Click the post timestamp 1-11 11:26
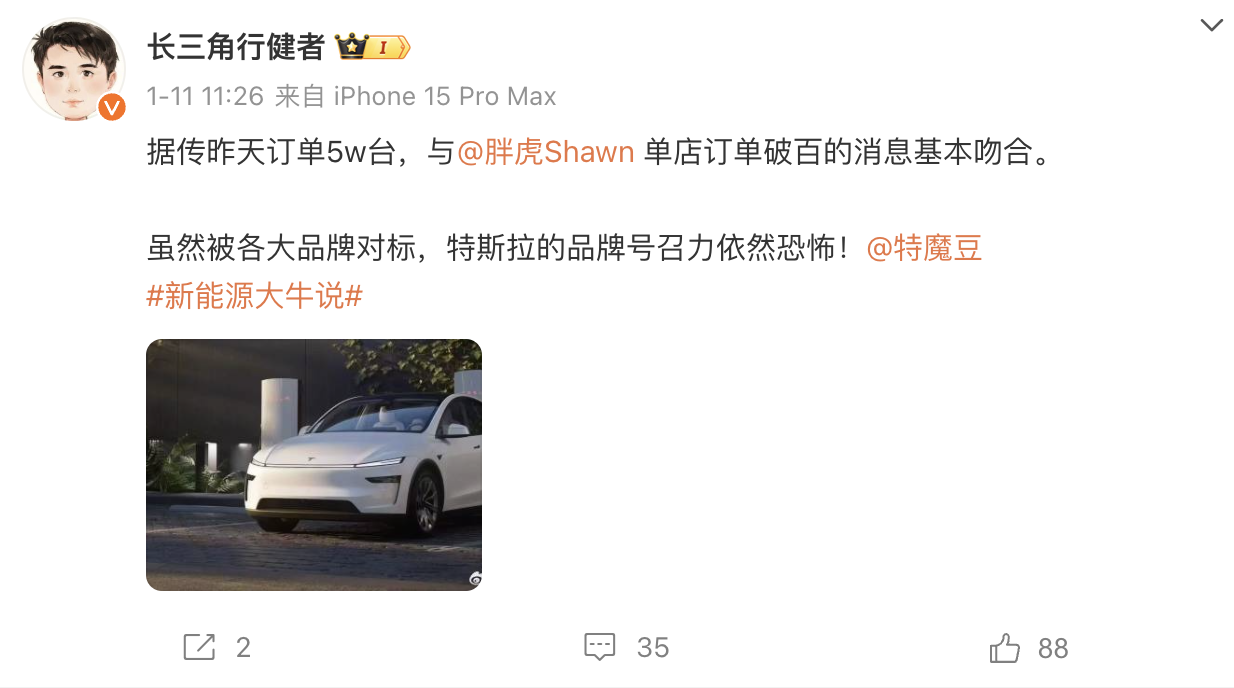Screen dimensions: 1234x688 pos(205,96)
